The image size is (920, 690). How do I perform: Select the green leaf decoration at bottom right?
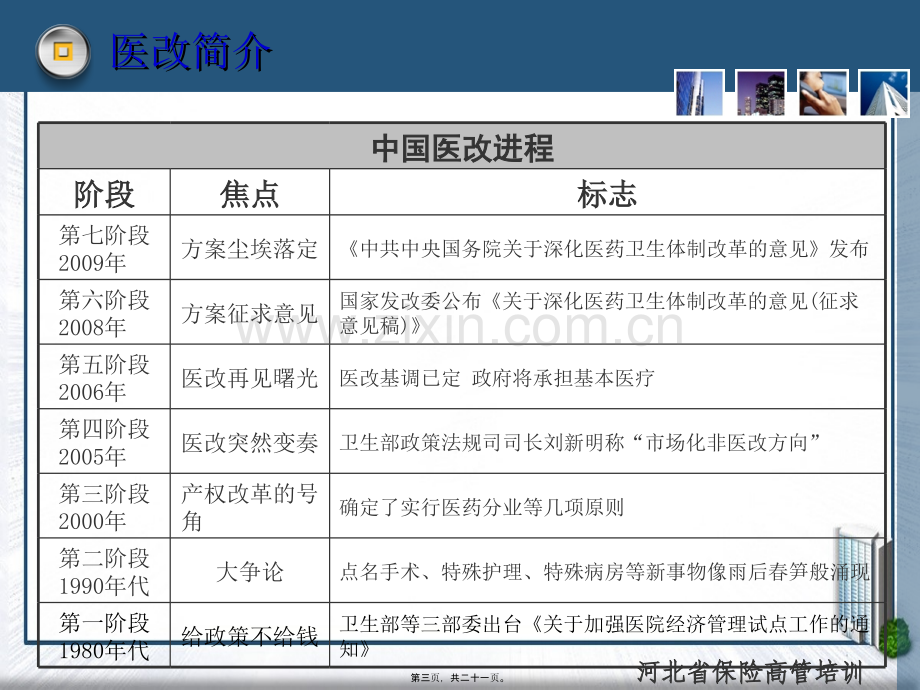[x=893, y=632]
